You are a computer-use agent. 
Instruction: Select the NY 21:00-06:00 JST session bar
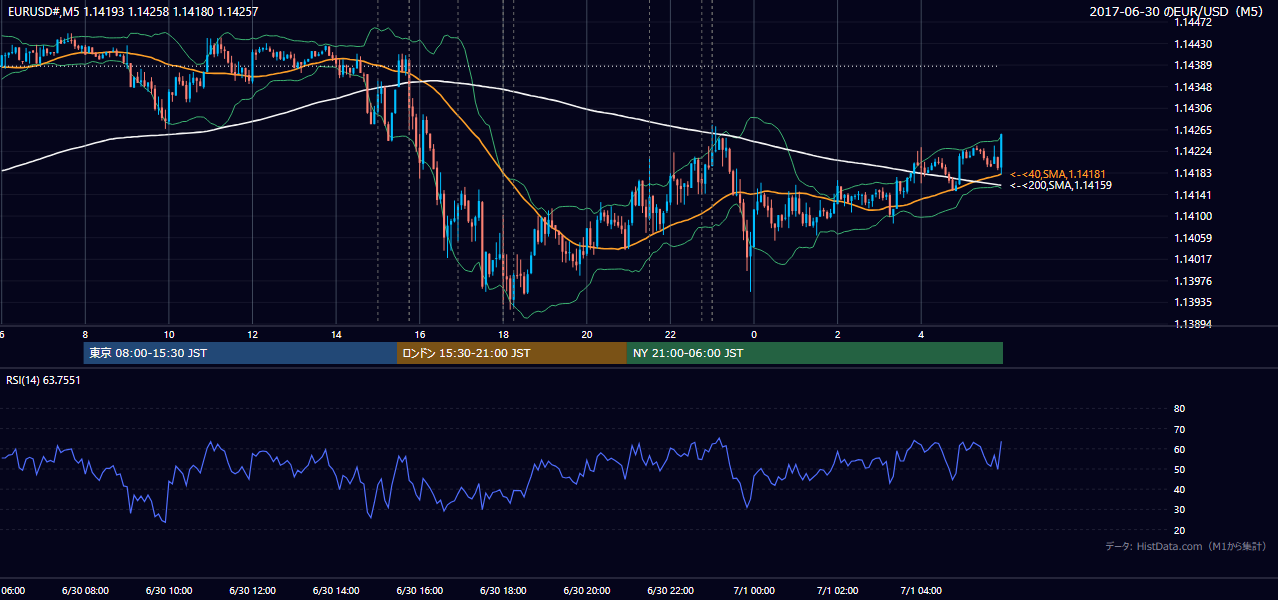815,353
